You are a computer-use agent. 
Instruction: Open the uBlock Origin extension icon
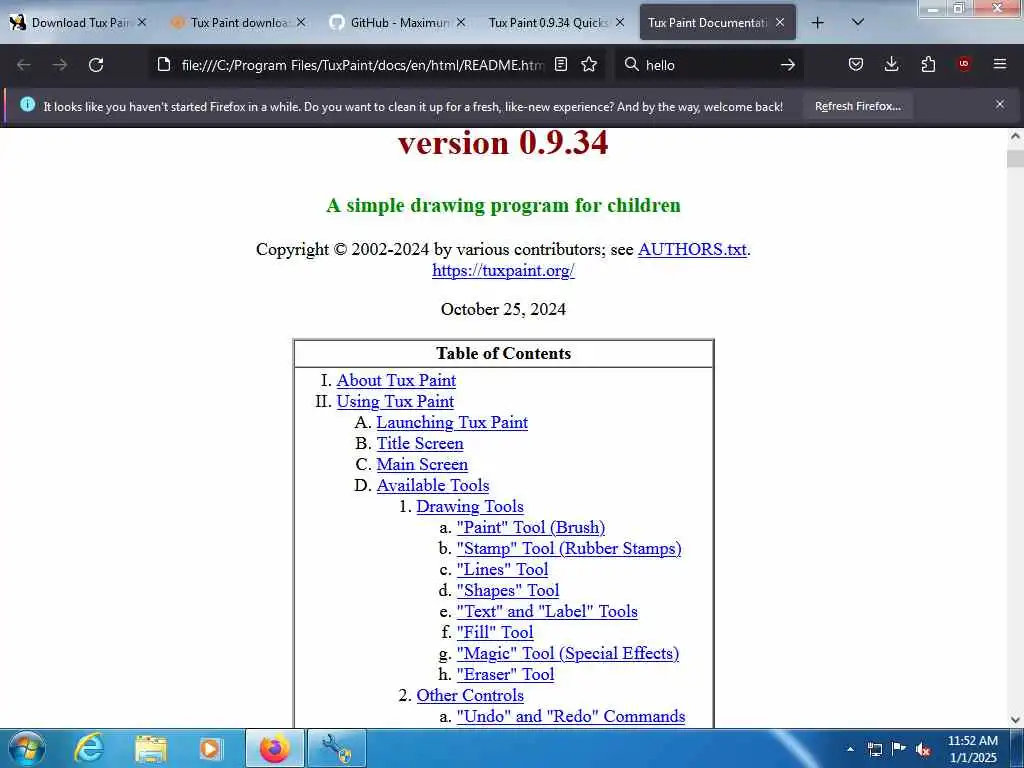pyautogui.click(x=963, y=64)
